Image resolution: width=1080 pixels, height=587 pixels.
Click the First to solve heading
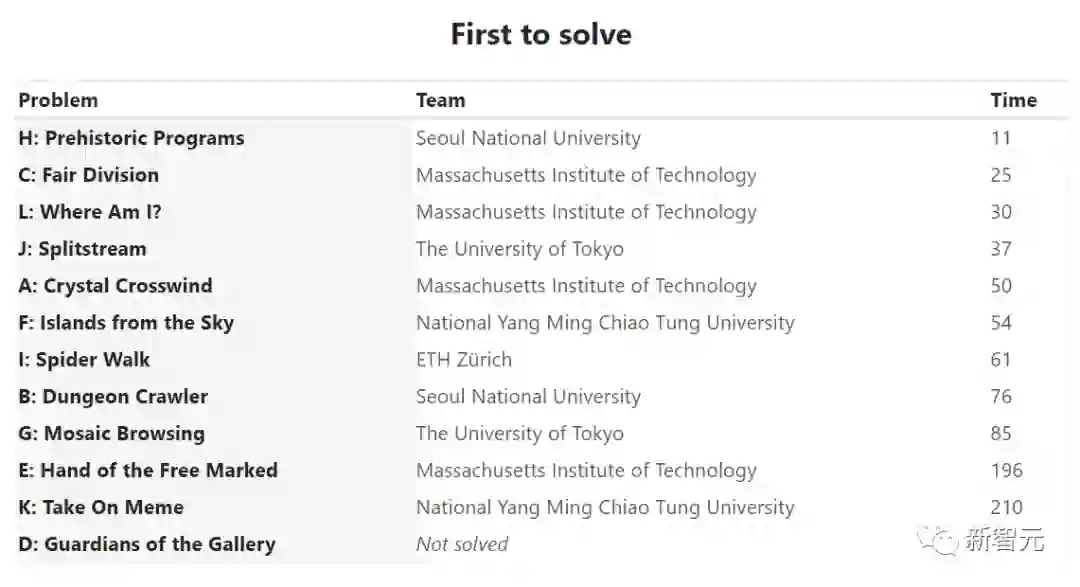[541, 34]
